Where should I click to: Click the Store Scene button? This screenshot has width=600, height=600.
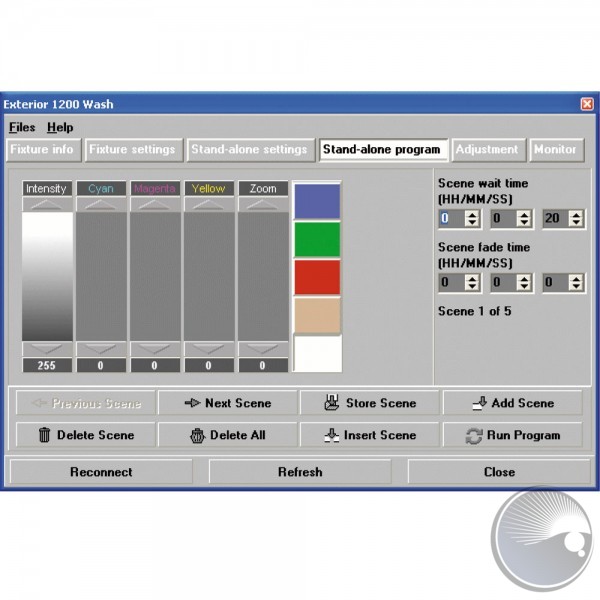tap(370, 403)
